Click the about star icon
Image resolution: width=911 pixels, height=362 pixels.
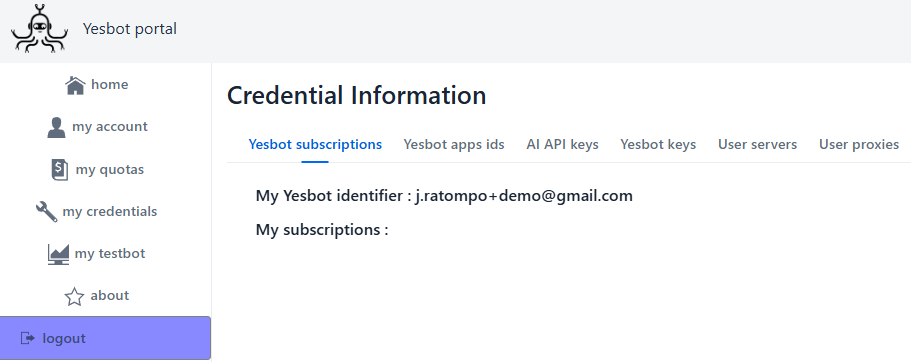pyautogui.click(x=74, y=296)
